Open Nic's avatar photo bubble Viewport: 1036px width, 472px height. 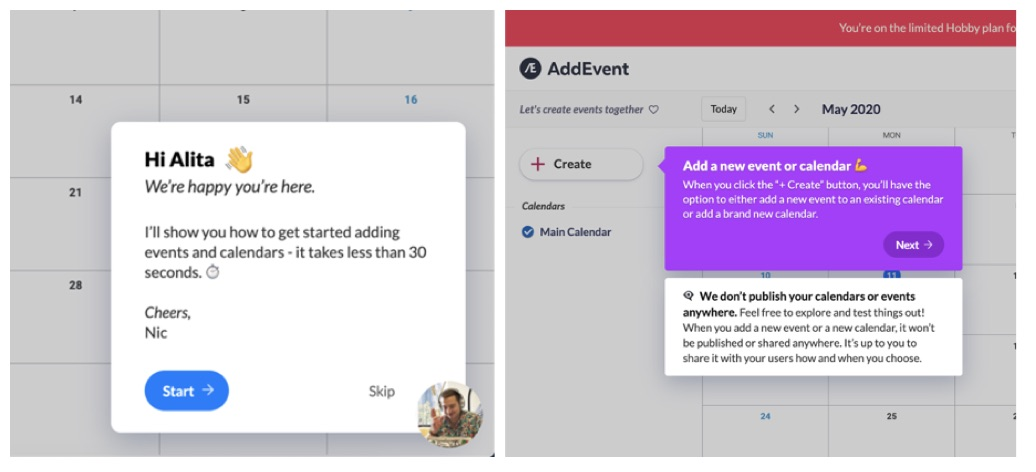coord(450,414)
